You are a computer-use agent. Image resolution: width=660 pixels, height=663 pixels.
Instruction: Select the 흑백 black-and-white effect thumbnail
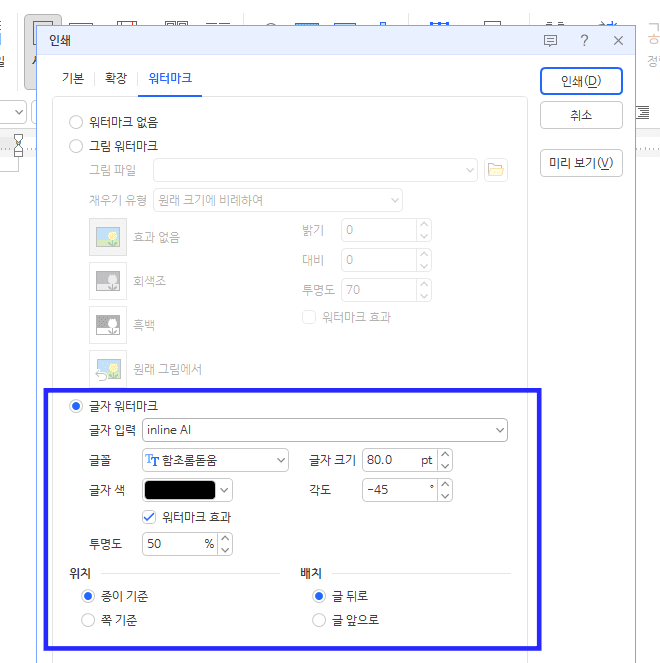click(108, 325)
